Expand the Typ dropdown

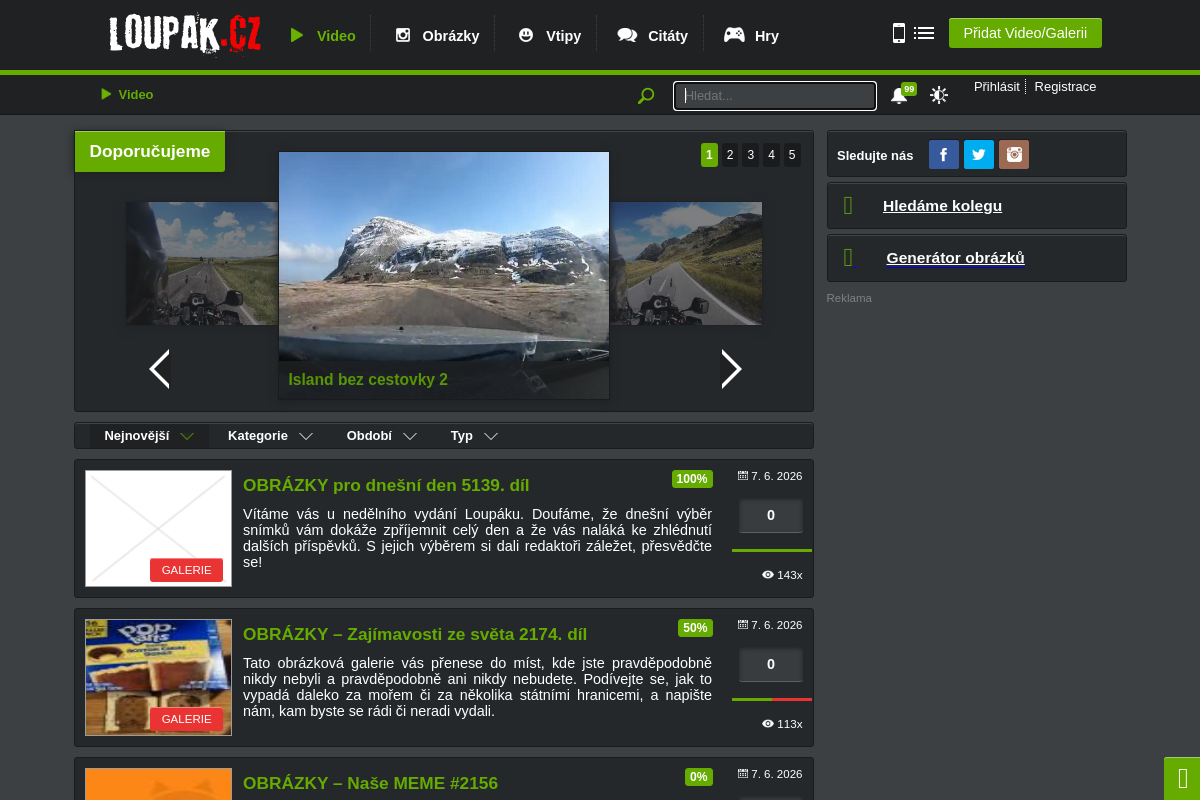(474, 436)
